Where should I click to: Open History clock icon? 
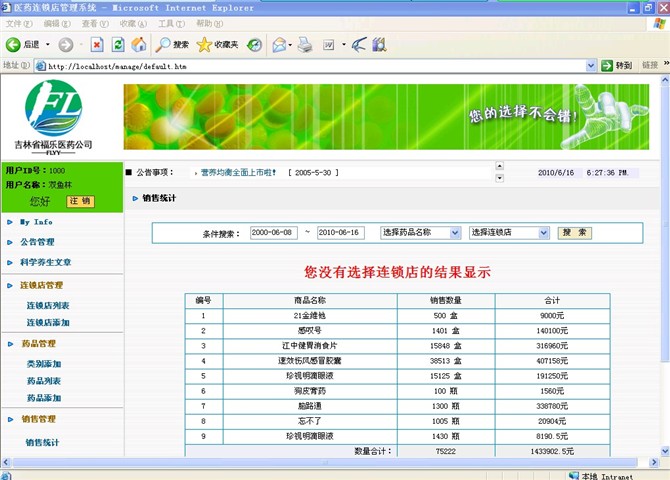[255, 44]
